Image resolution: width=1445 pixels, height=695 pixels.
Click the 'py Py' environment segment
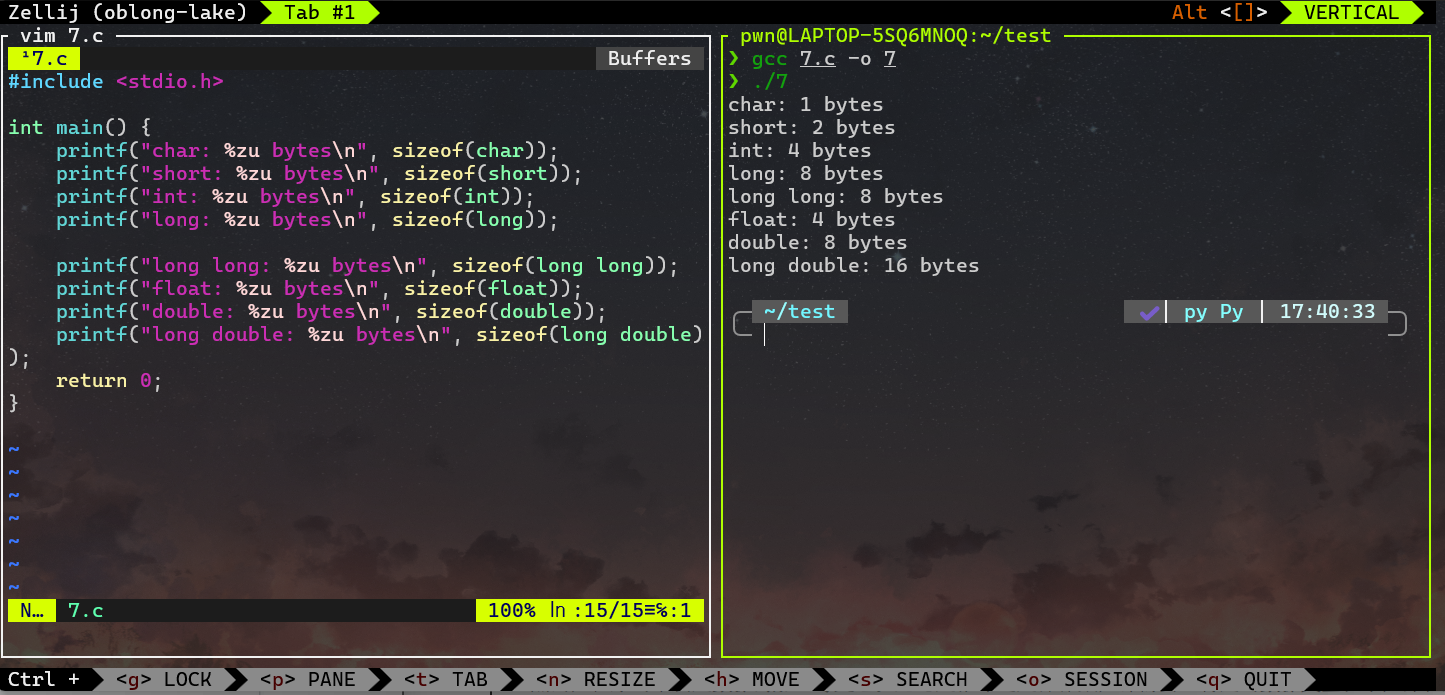click(x=1213, y=312)
